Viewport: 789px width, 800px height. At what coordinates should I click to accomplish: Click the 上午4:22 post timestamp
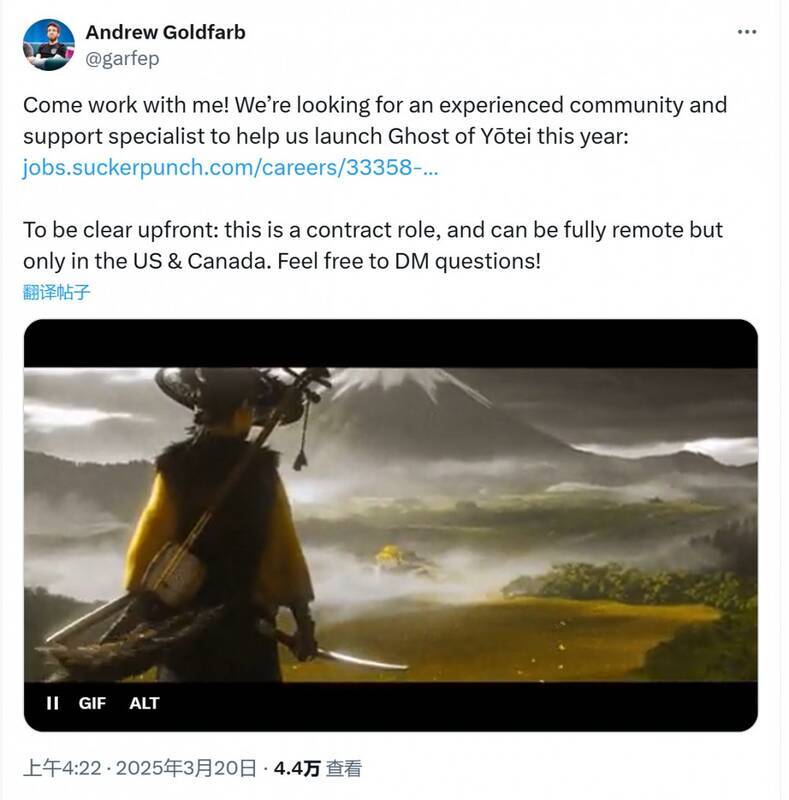point(62,768)
